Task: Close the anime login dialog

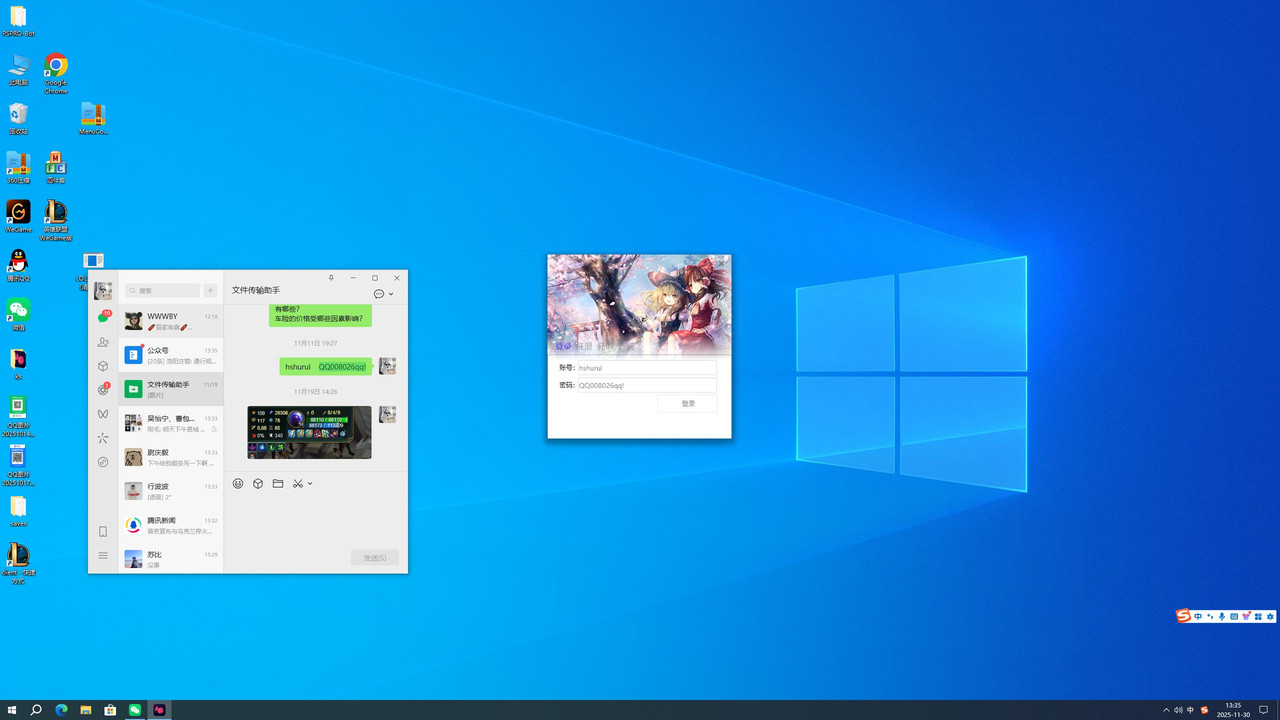Action: [x=721, y=264]
